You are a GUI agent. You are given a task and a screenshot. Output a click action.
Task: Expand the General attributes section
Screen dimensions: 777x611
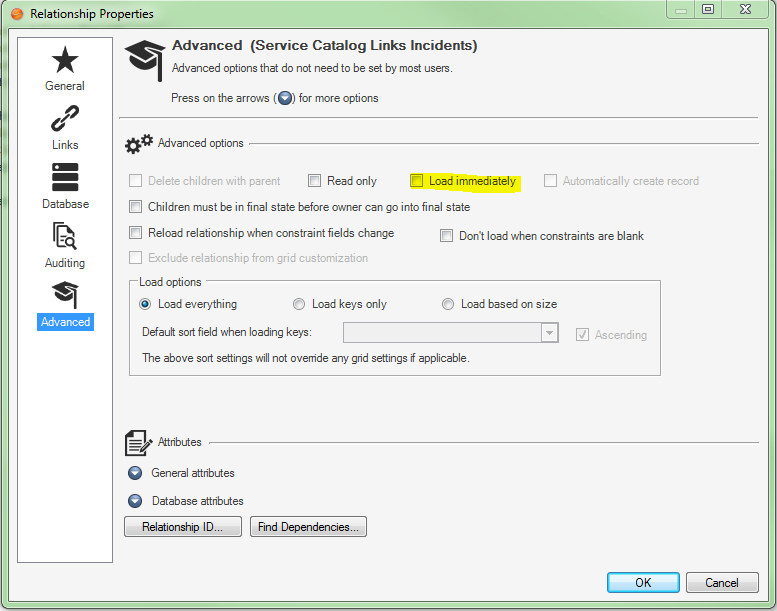pyautogui.click(x=135, y=473)
